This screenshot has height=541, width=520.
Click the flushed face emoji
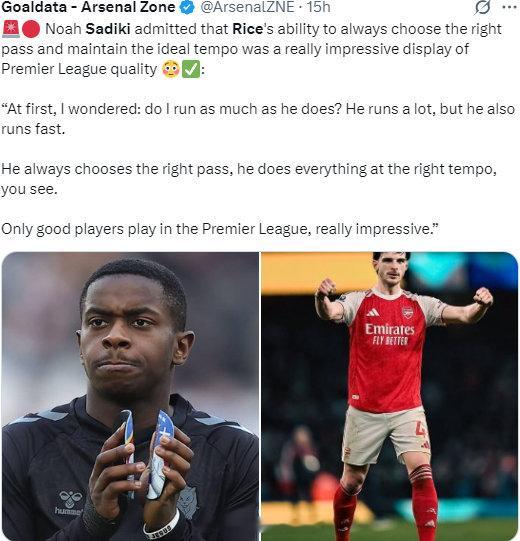click(x=171, y=69)
